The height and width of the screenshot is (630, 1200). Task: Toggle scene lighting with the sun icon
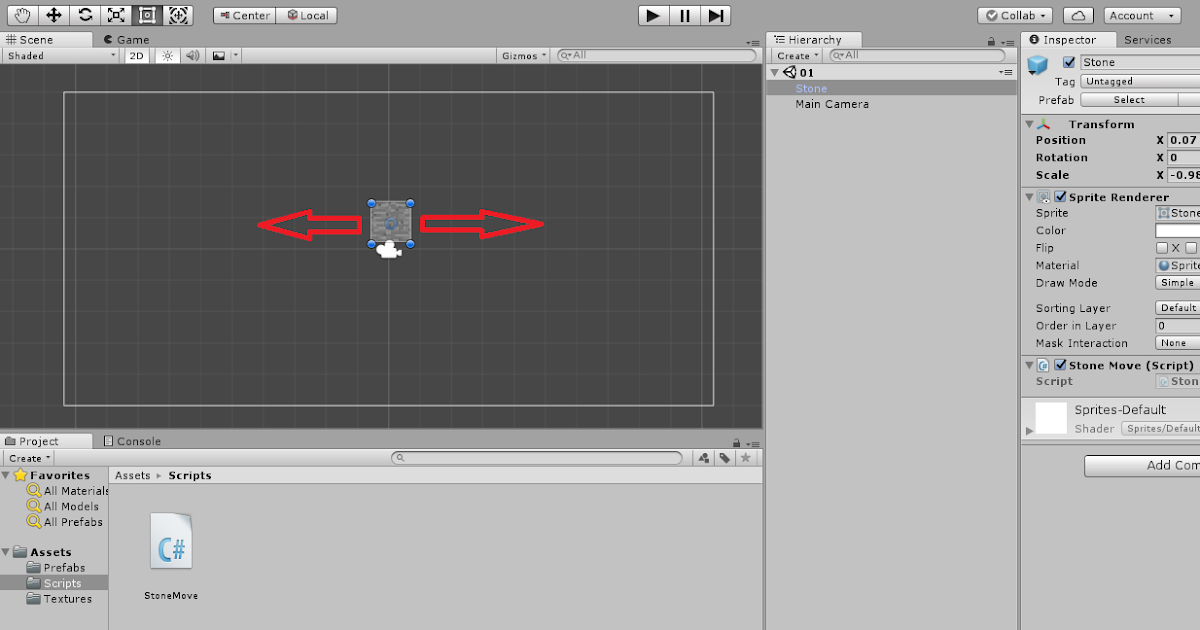click(166, 56)
